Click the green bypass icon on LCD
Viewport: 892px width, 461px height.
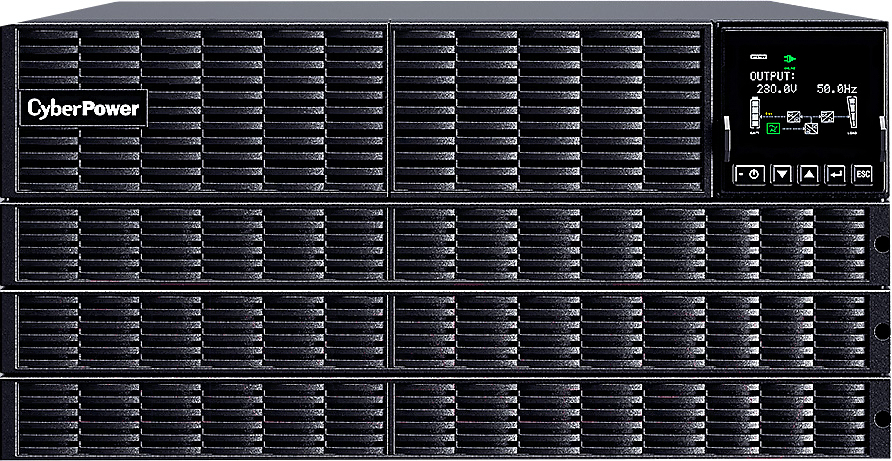point(773,128)
